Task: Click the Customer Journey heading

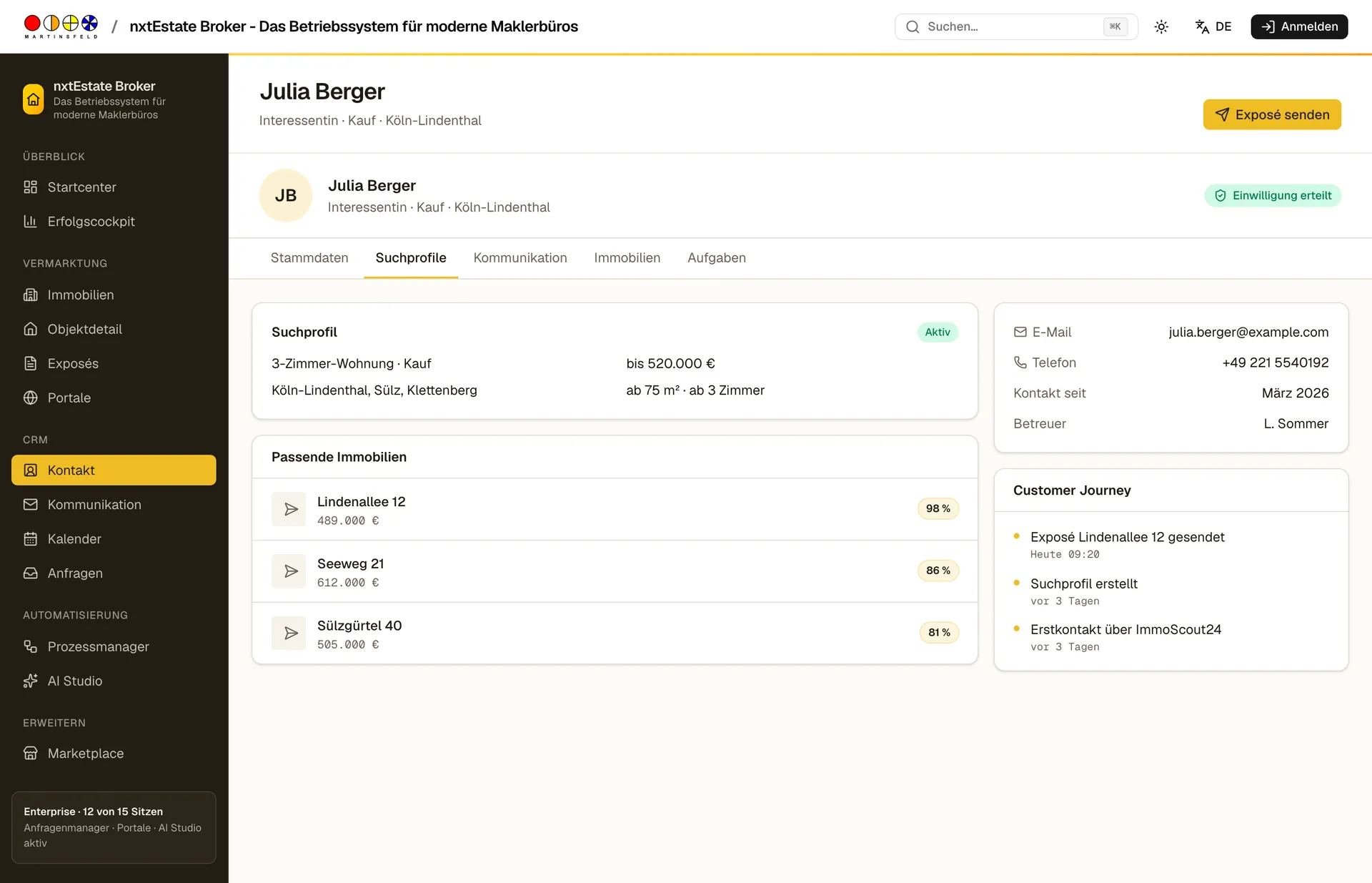Action: point(1072,490)
